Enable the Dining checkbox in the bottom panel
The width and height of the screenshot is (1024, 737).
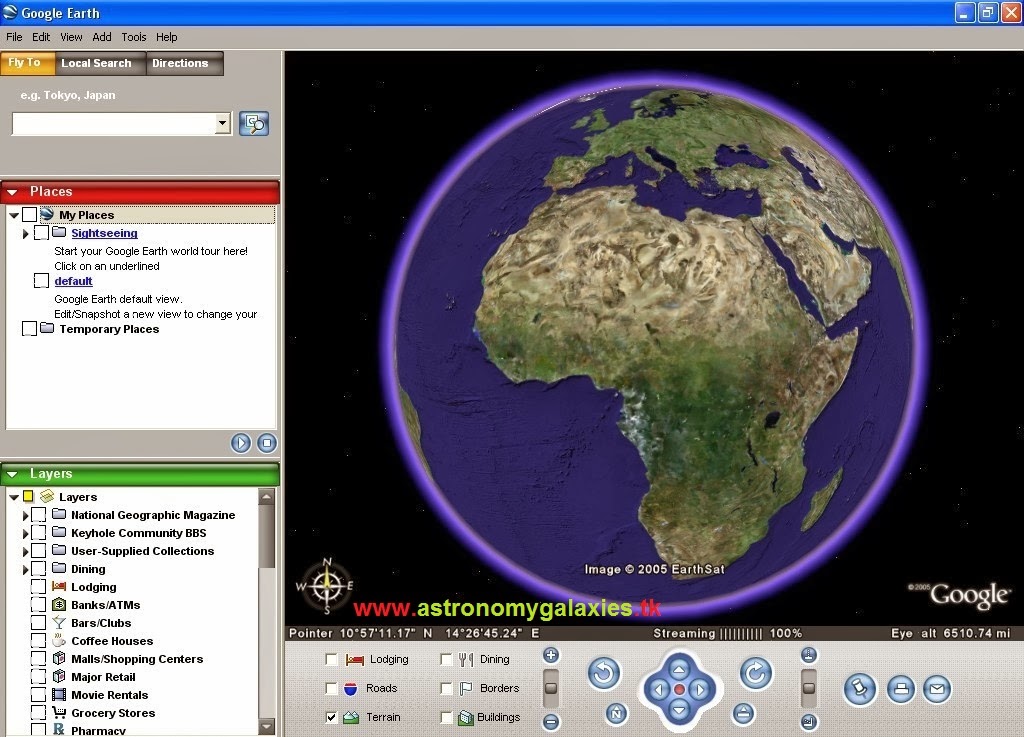pyautogui.click(x=446, y=659)
